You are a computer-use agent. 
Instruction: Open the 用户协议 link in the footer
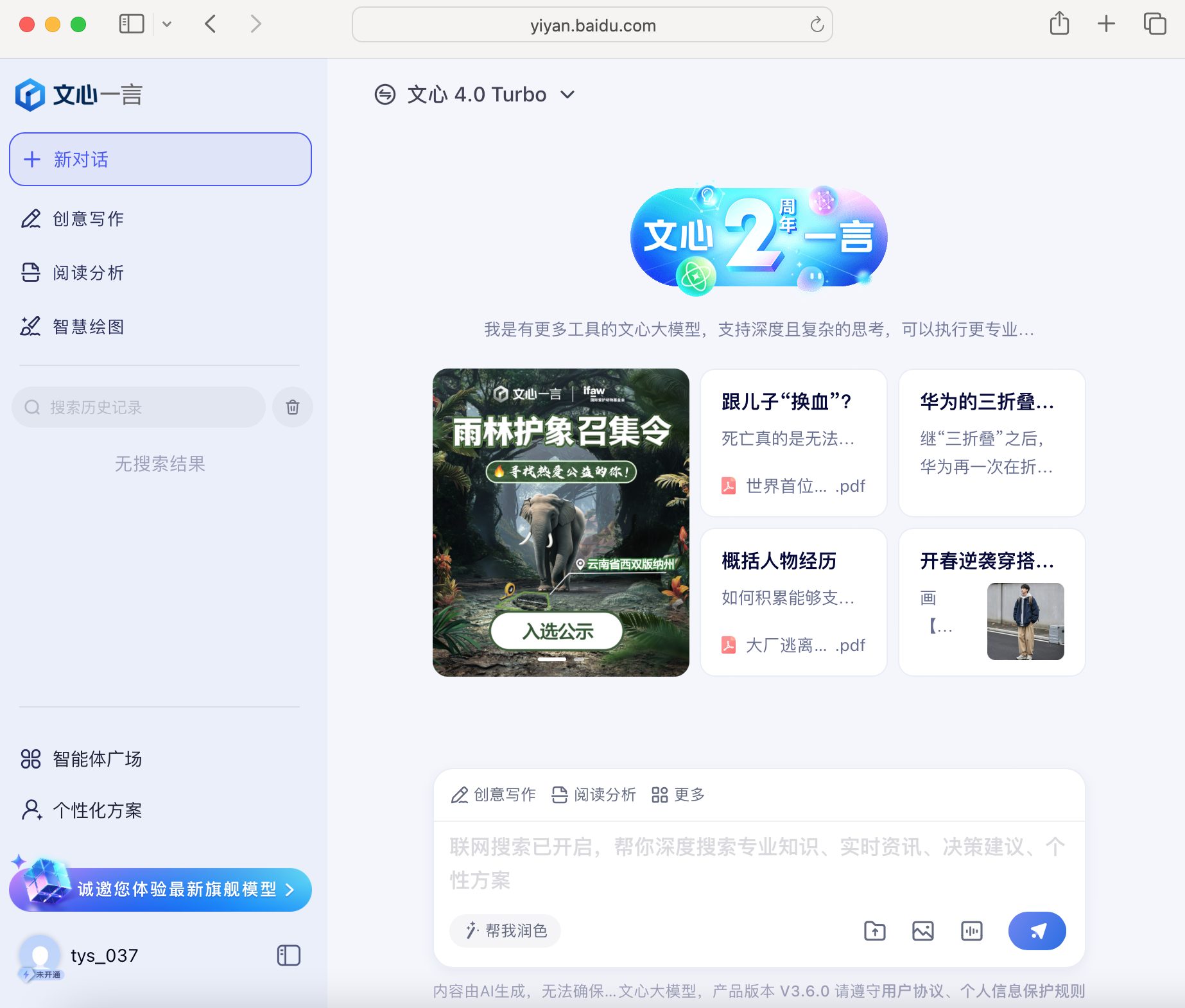tap(913, 991)
